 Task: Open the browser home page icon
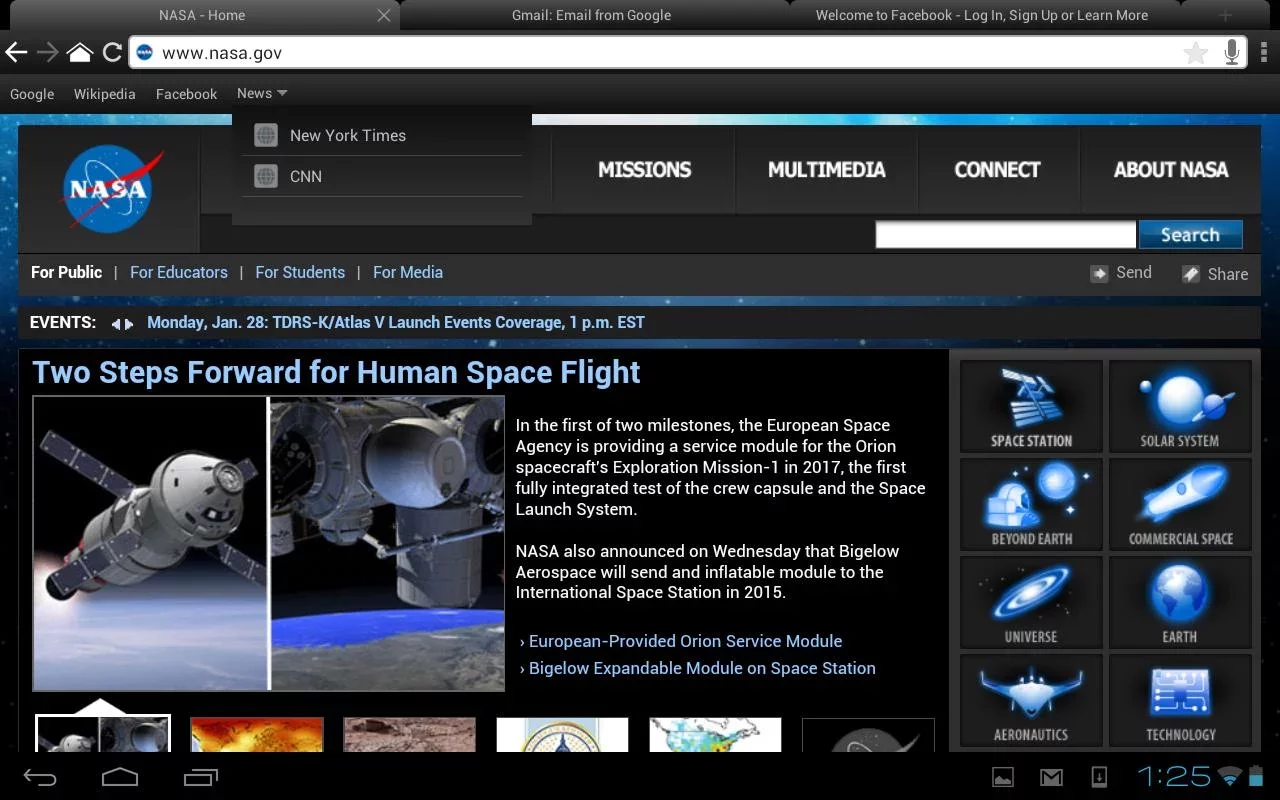tap(80, 52)
